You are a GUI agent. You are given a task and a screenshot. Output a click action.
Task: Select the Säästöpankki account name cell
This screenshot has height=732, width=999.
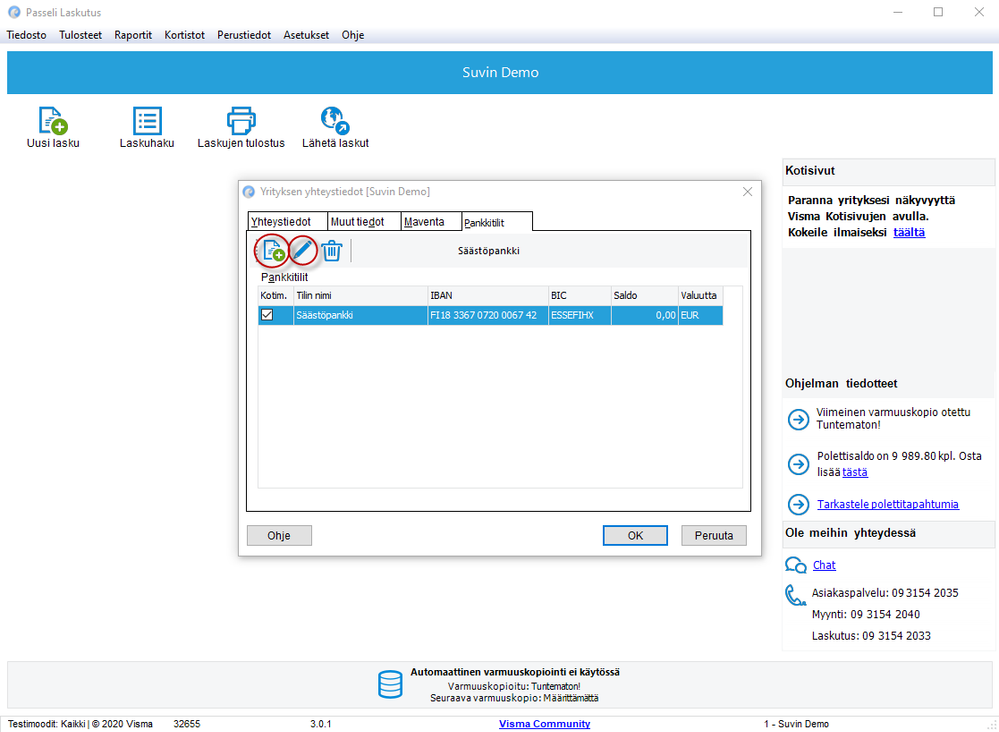click(360, 315)
